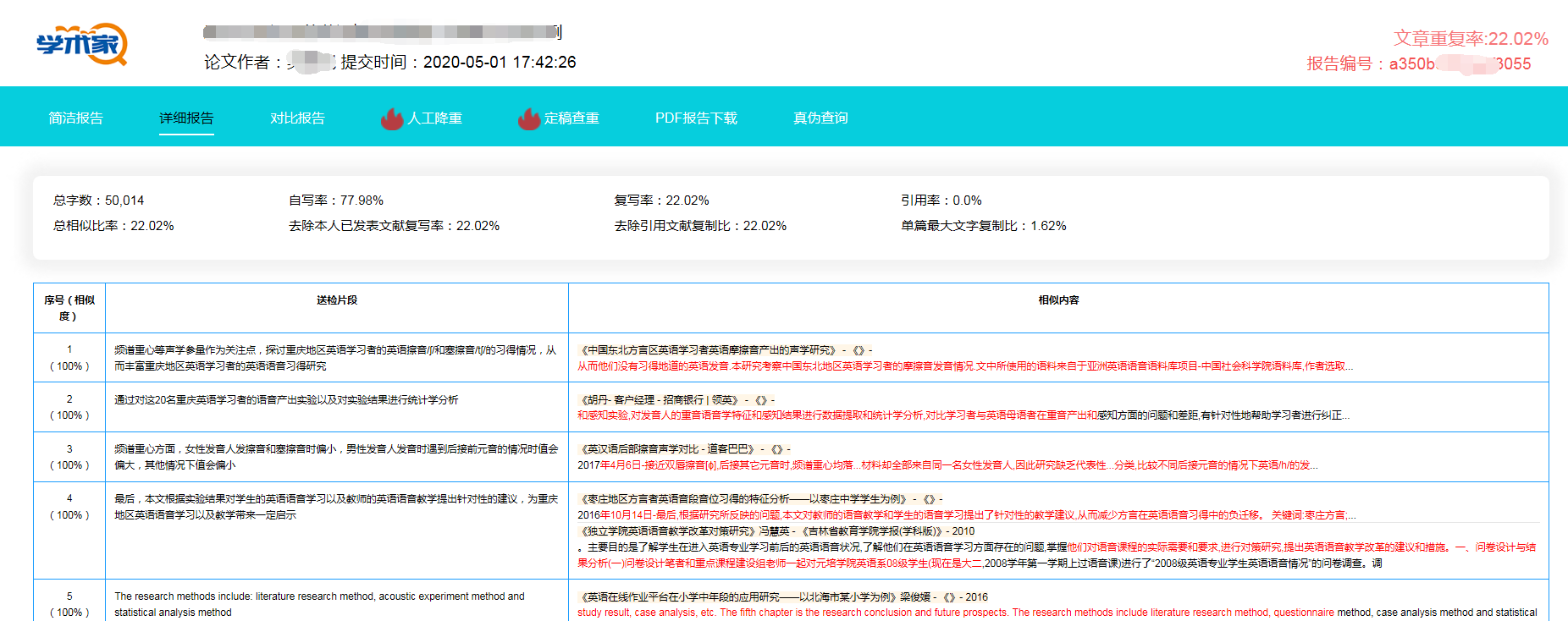Viewport: 1568px width, 621px height.
Task: Go to the 真伪查询 tab
Action: tap(820, 118)
